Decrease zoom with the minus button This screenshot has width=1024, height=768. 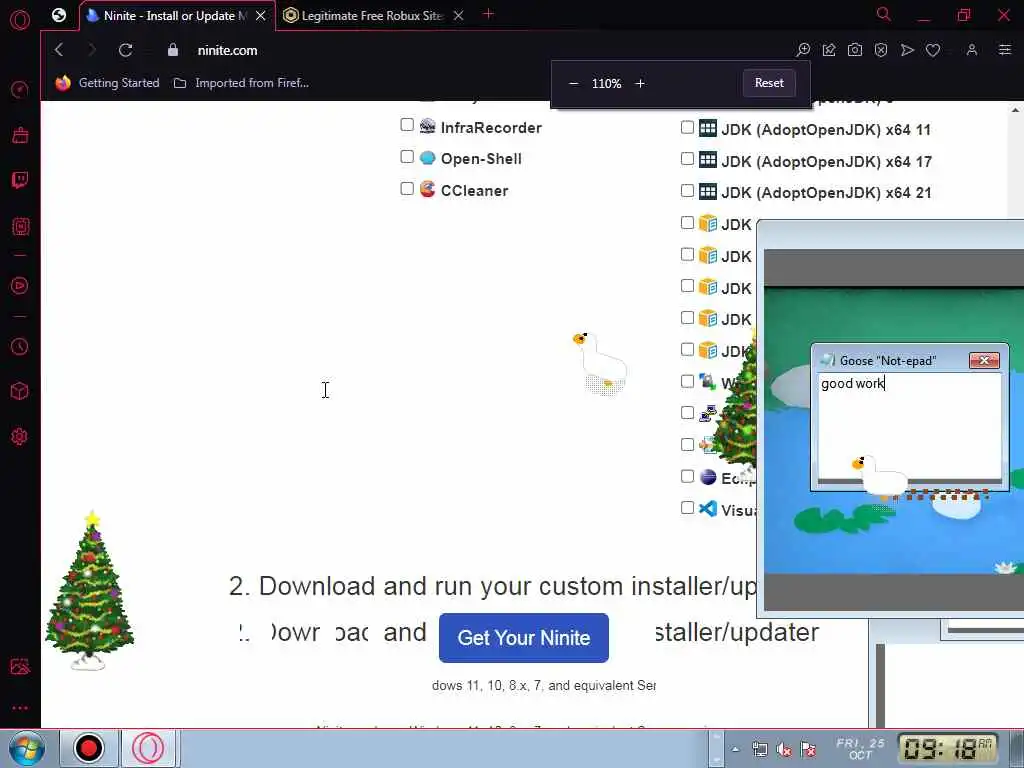573,84
